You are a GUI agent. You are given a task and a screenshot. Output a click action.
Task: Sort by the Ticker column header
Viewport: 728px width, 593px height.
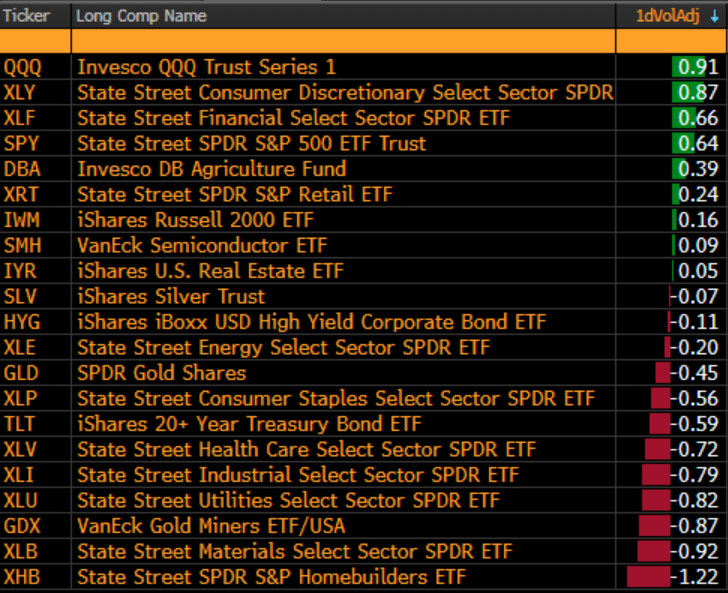[26, 16]
